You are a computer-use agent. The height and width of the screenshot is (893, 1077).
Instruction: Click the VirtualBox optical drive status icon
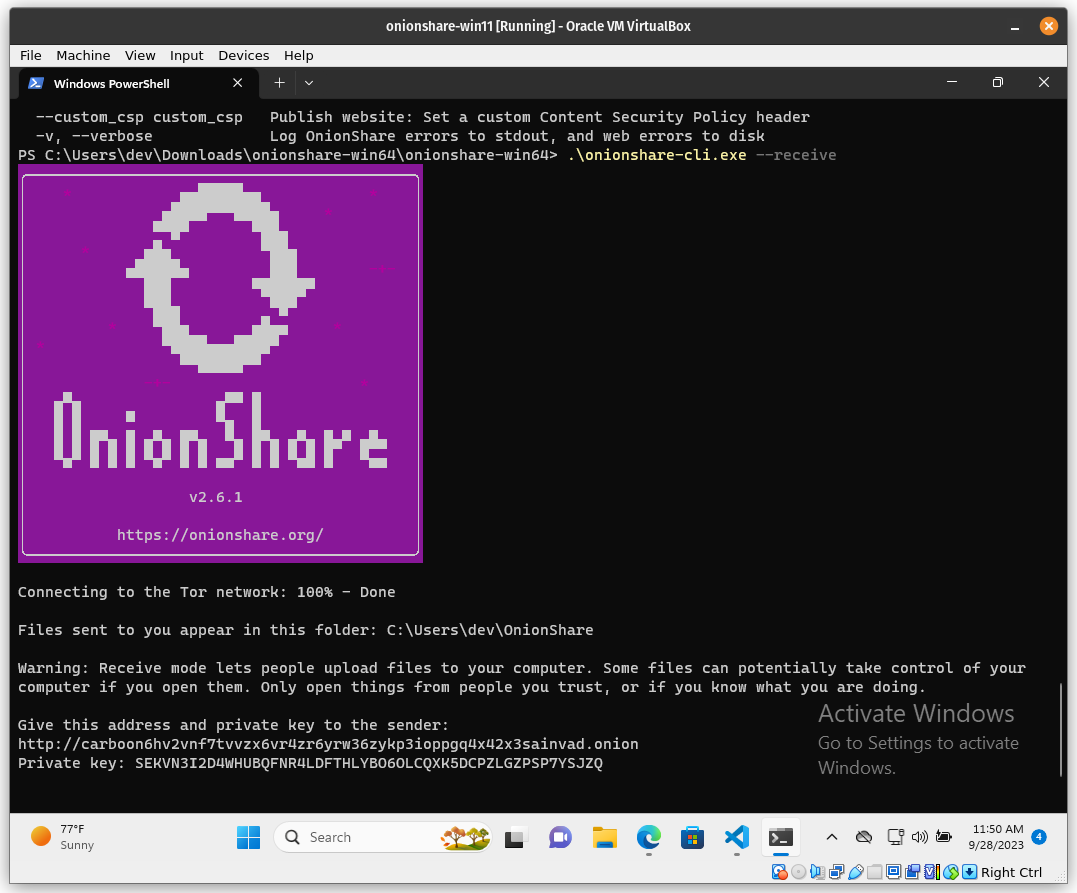point(798,872)
